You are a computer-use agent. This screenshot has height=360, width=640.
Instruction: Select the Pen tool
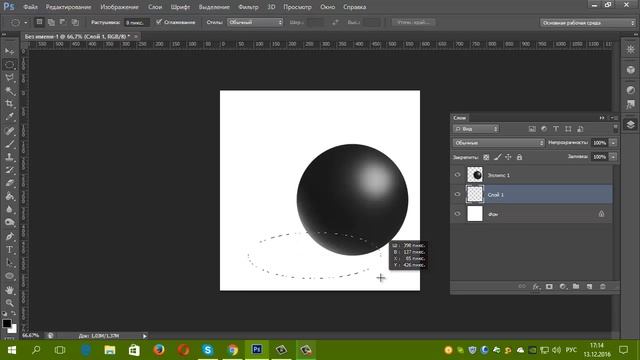point(9,236)
